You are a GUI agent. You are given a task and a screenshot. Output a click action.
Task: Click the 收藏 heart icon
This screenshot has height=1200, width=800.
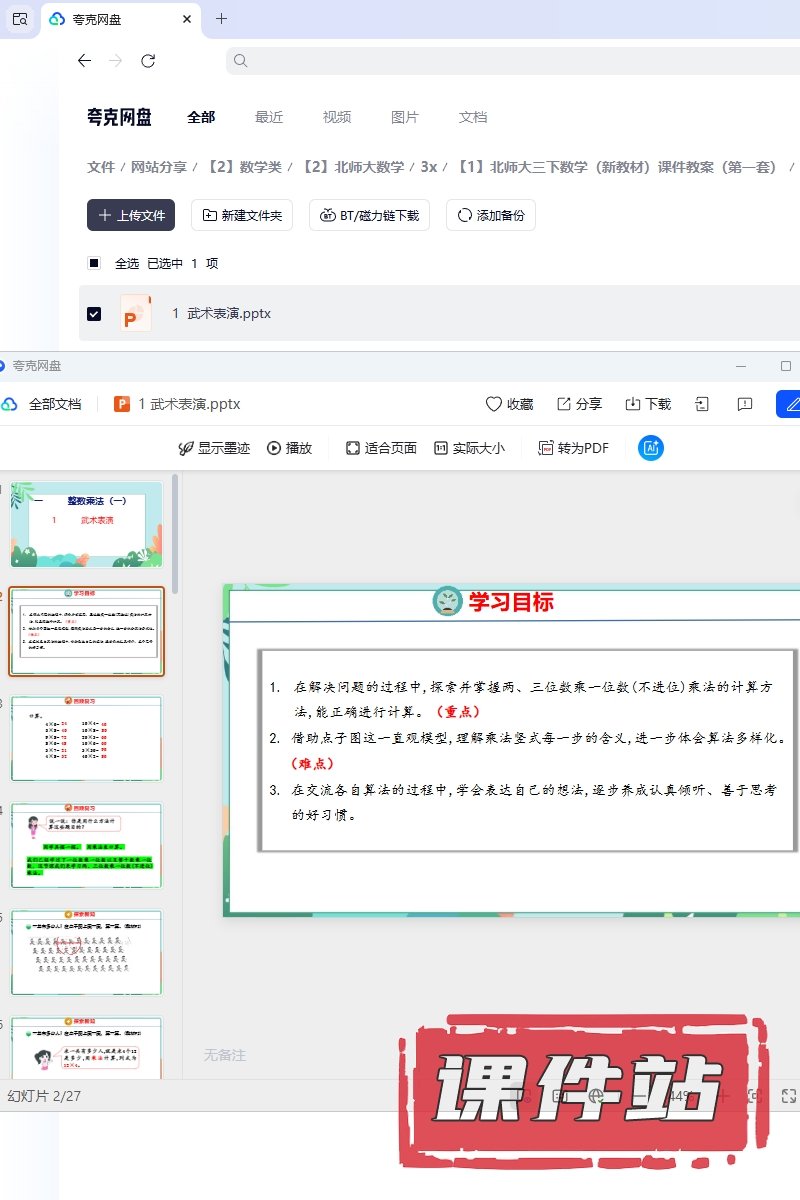pos(494,404)
